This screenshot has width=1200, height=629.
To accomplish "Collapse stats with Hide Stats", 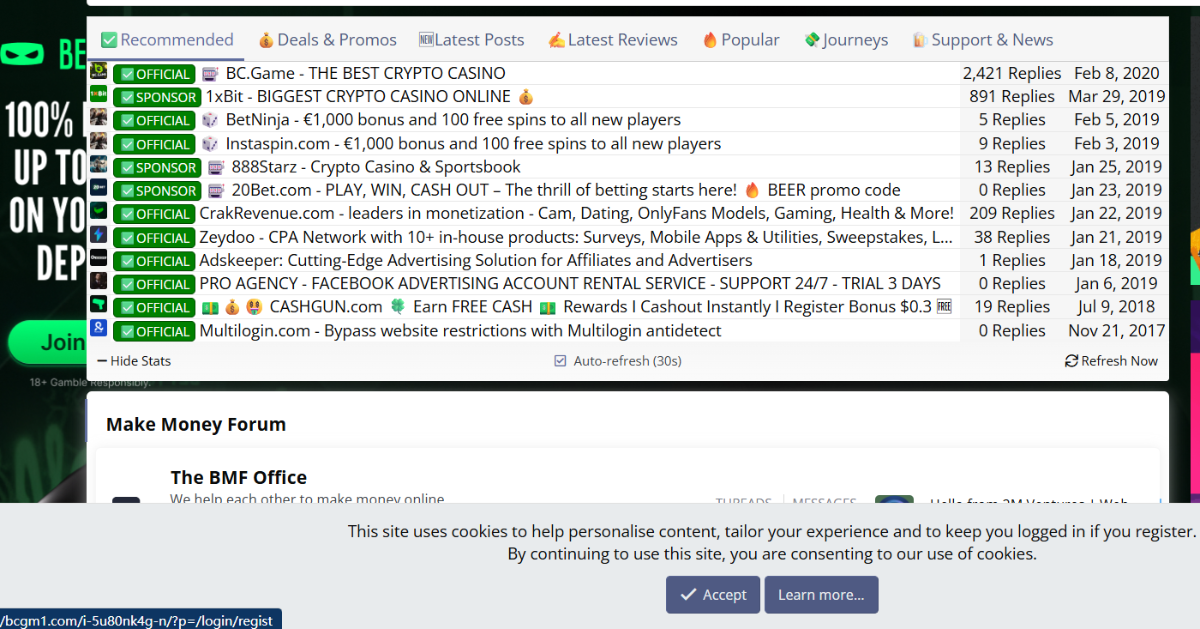I will click(134, 361).
